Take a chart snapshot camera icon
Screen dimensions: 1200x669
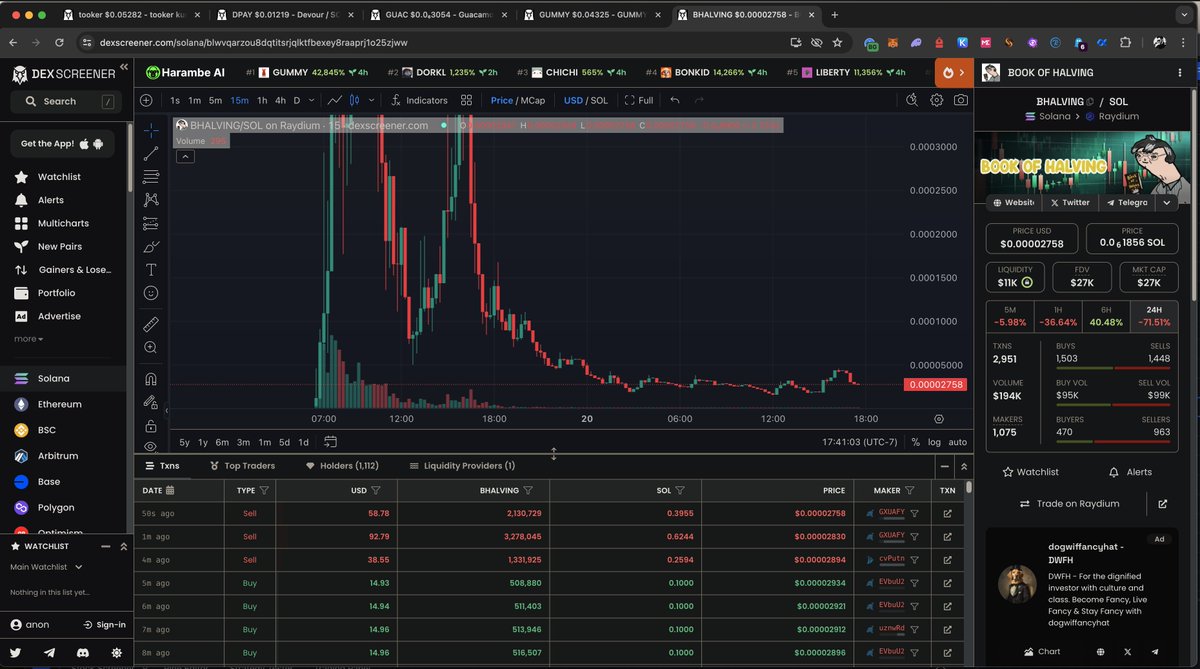961,100
